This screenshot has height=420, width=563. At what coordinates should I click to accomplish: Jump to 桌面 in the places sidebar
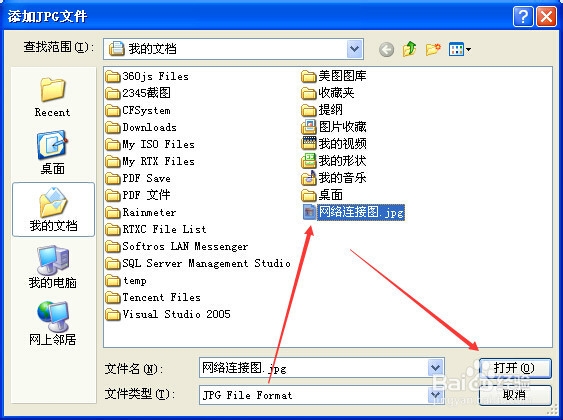coord(52,153)
